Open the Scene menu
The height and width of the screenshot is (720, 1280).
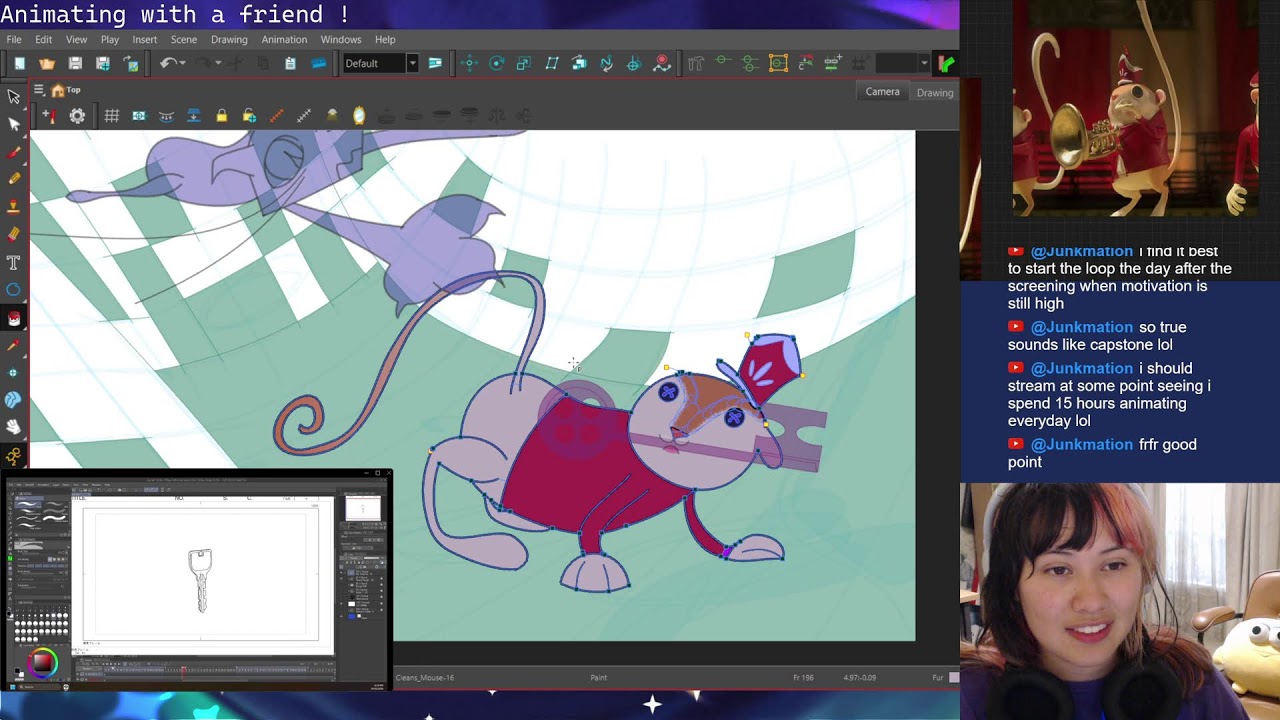pos(184,39)
